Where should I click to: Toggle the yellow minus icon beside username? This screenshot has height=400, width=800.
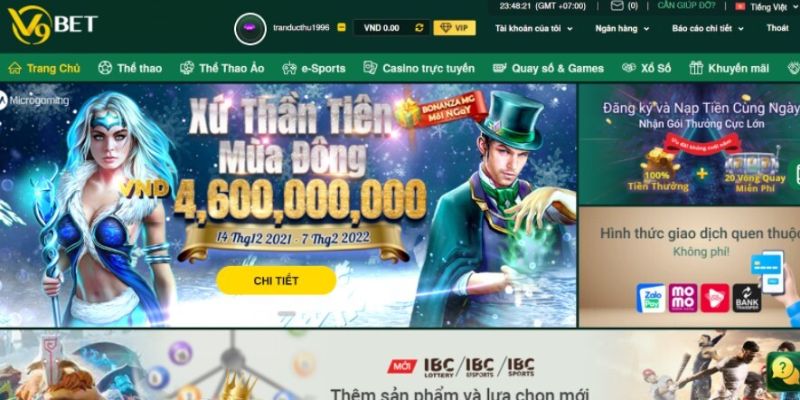pos(341,28)
